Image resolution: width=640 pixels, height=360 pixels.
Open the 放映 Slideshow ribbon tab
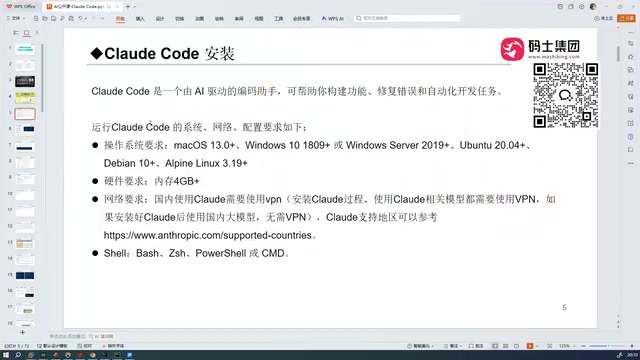coord(219,19)
